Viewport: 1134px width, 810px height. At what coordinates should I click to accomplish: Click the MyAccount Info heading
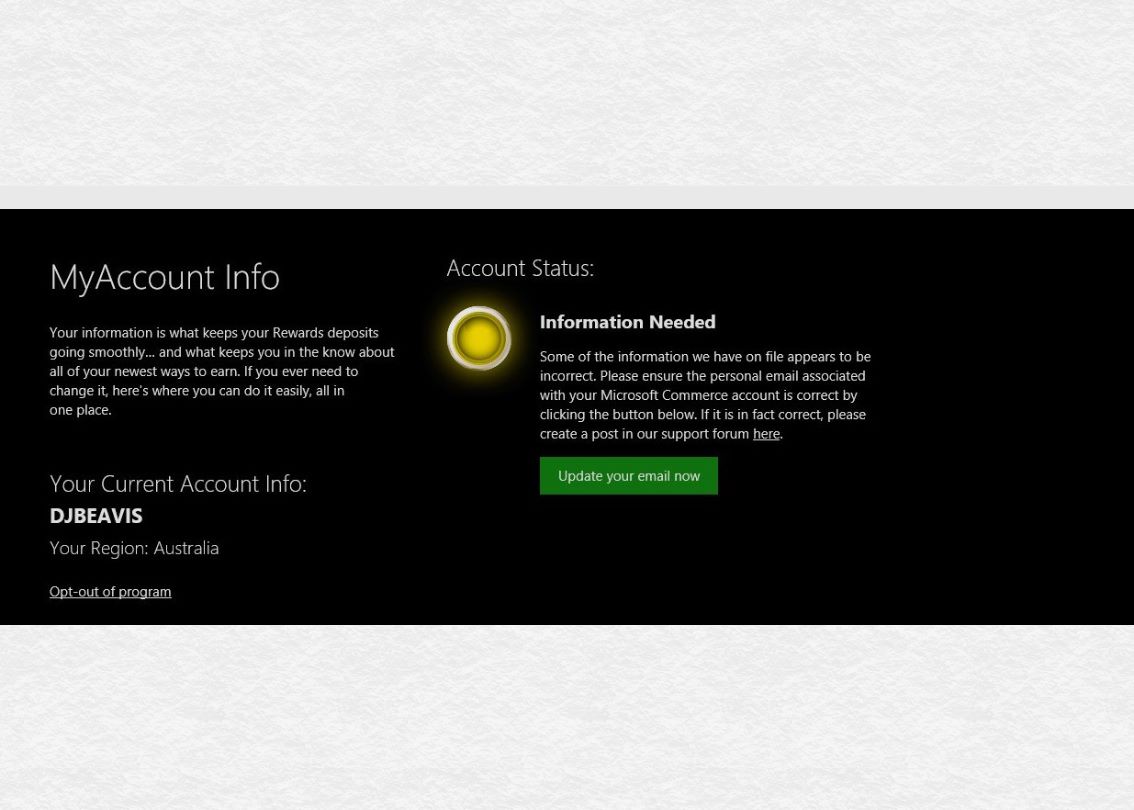(164, 277)
